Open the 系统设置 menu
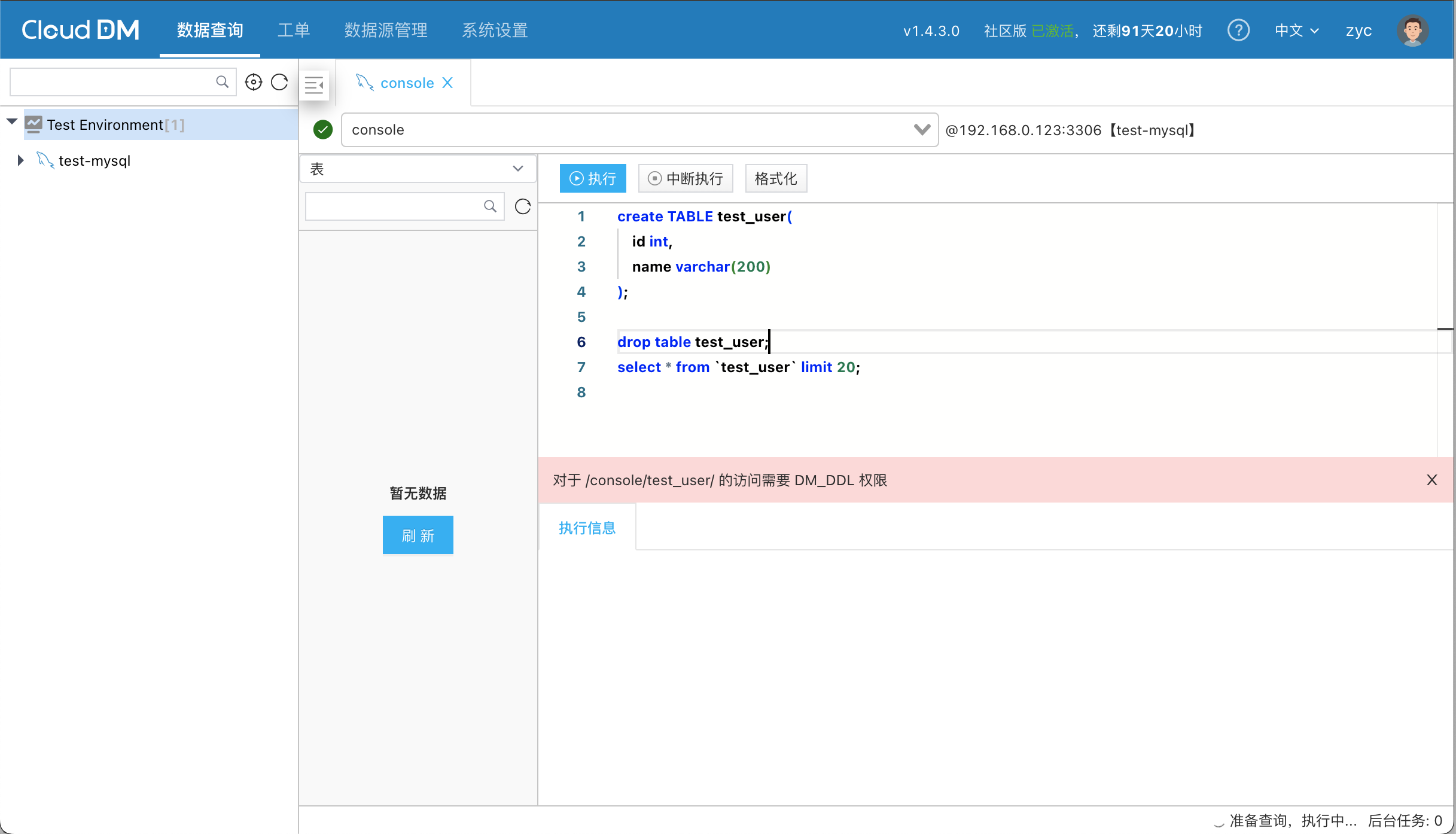The image size is (1456, 834). pyautogui.click(x=495, y=31)
